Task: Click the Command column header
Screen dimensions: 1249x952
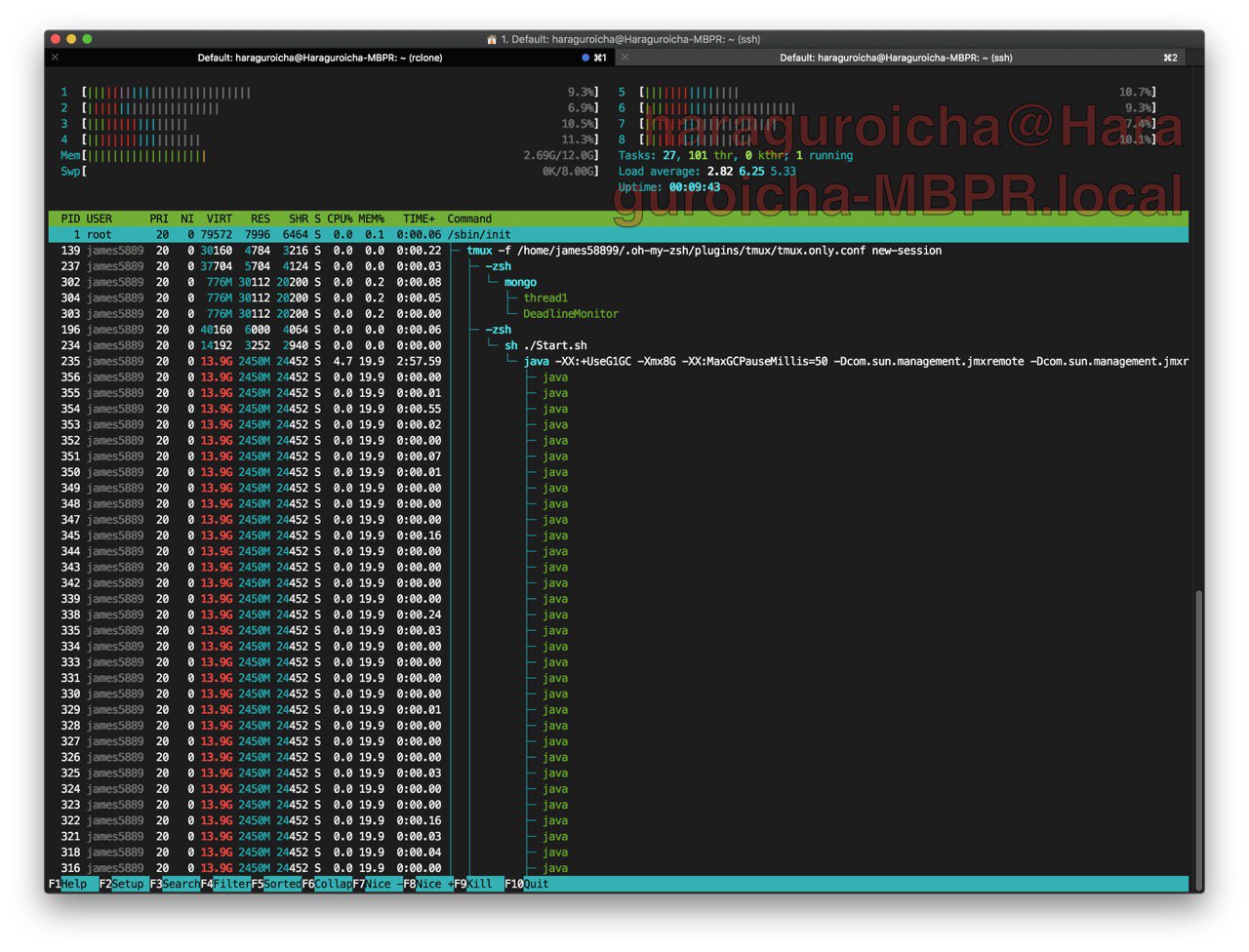Action: (x=469, y=218)
